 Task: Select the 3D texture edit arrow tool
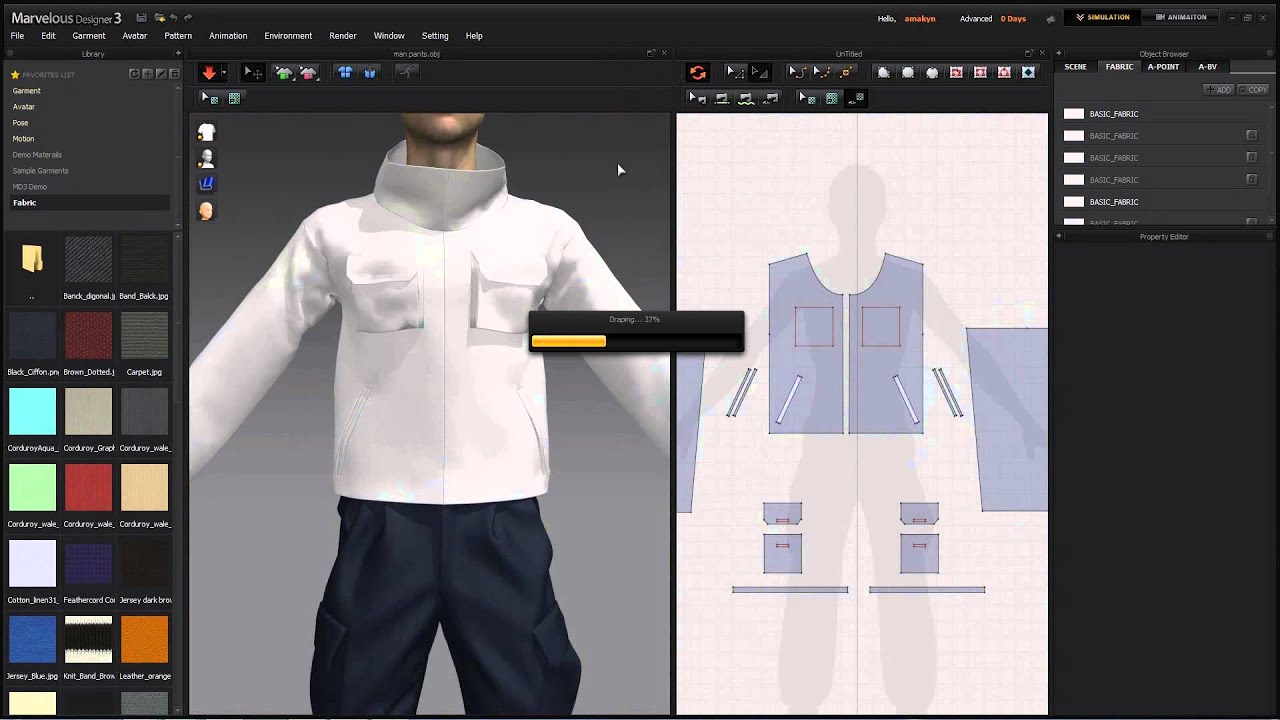(210, 98)
